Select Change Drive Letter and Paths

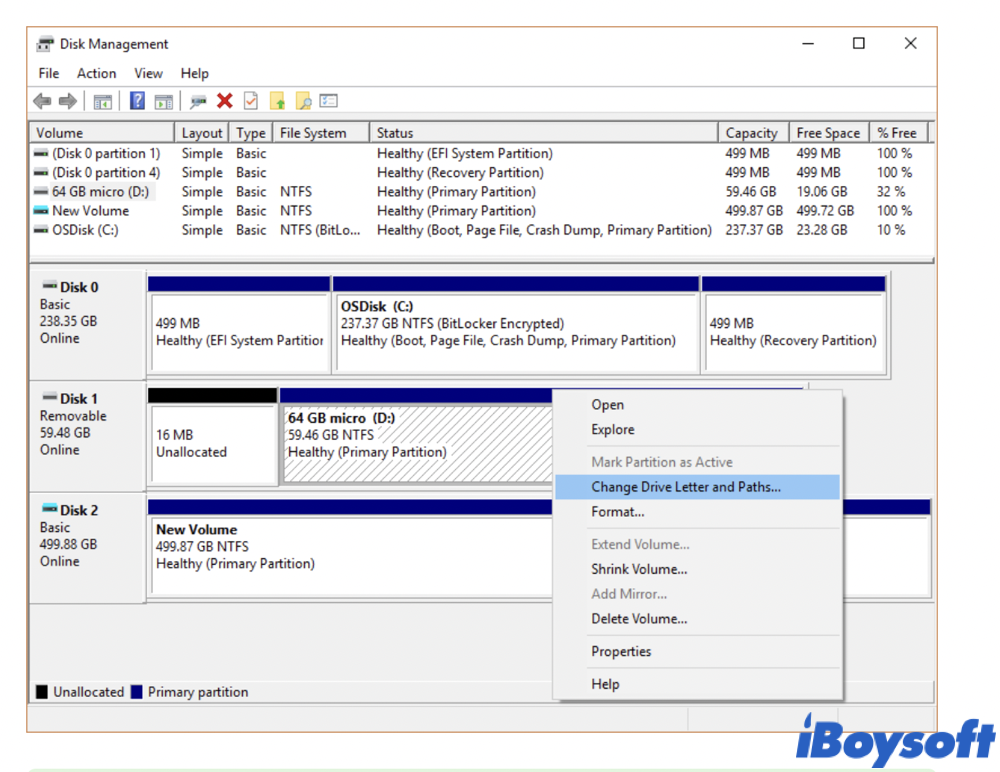click(x=686, y=487)
